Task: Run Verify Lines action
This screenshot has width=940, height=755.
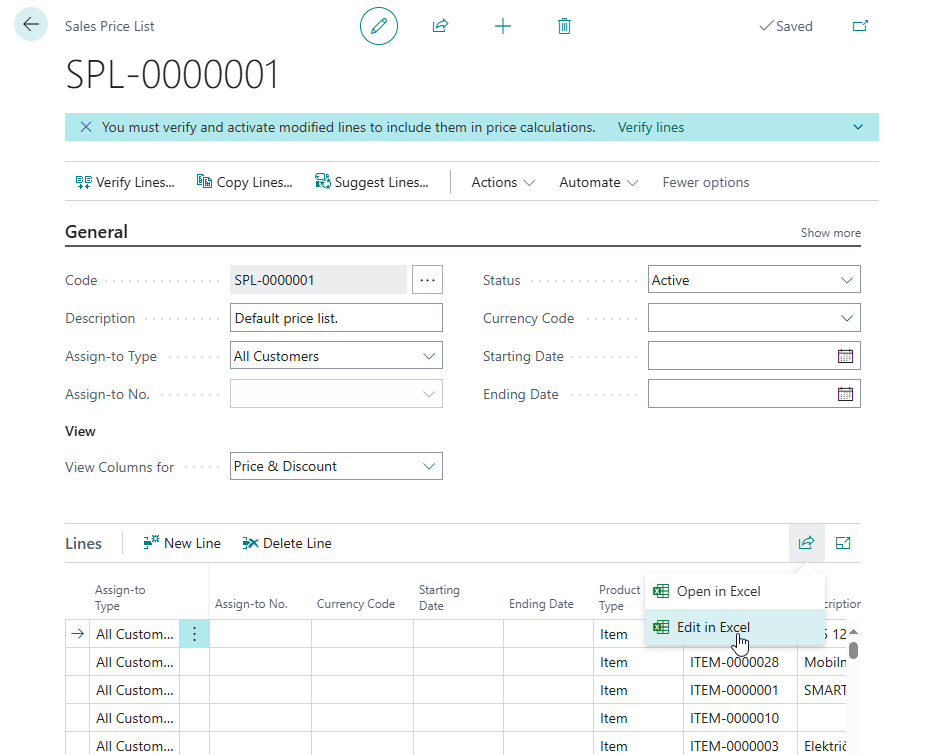Action: [125, 182]
